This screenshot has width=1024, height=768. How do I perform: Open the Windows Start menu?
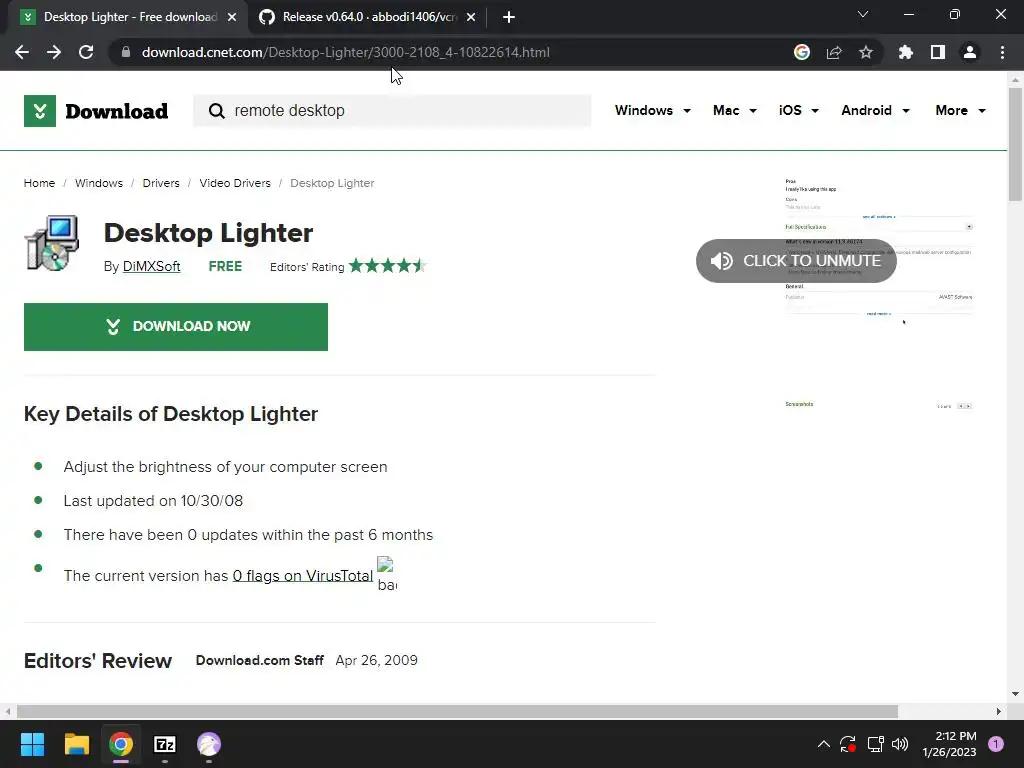point(32,744)
